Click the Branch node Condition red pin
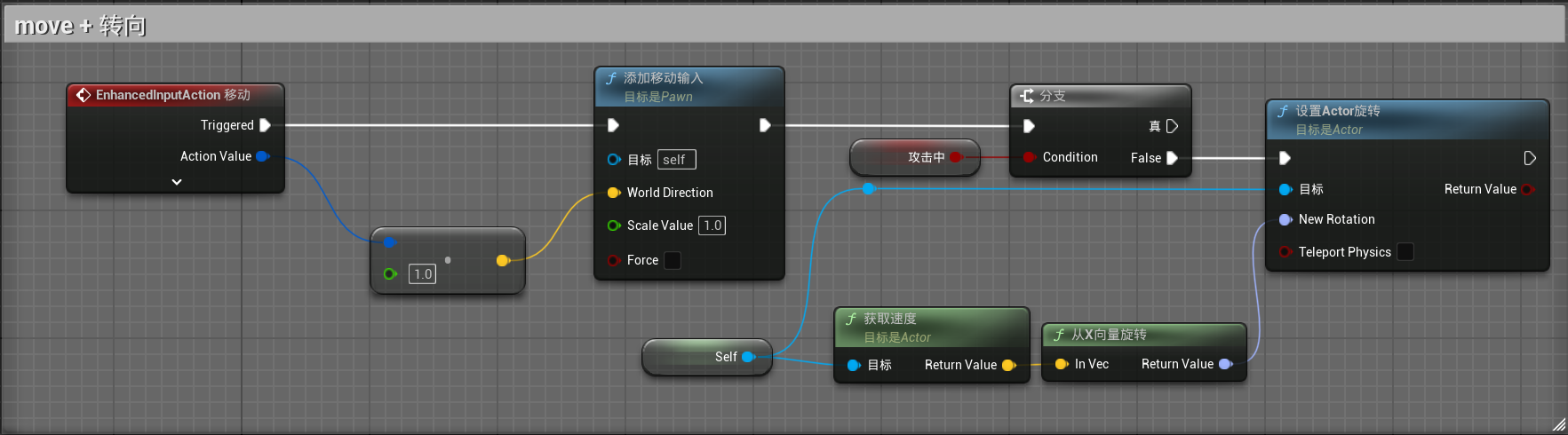Viewport: 1568px width, 435px height. click(x=1029, y=157)
